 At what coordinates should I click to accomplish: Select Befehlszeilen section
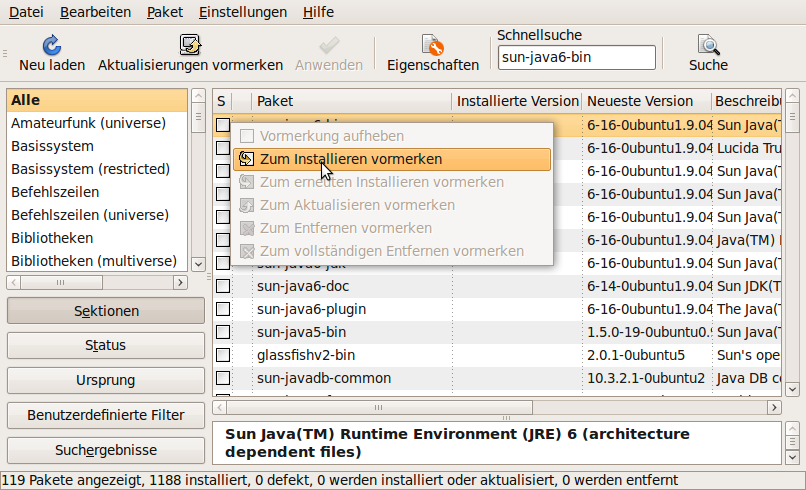coord(97,192)
